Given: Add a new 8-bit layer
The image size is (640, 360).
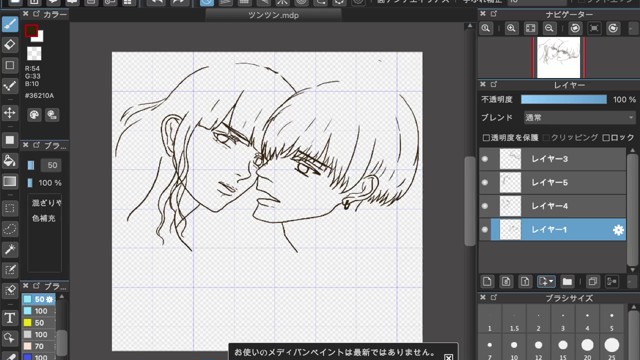Looking at the screenshot, I should tap(506, 281).
